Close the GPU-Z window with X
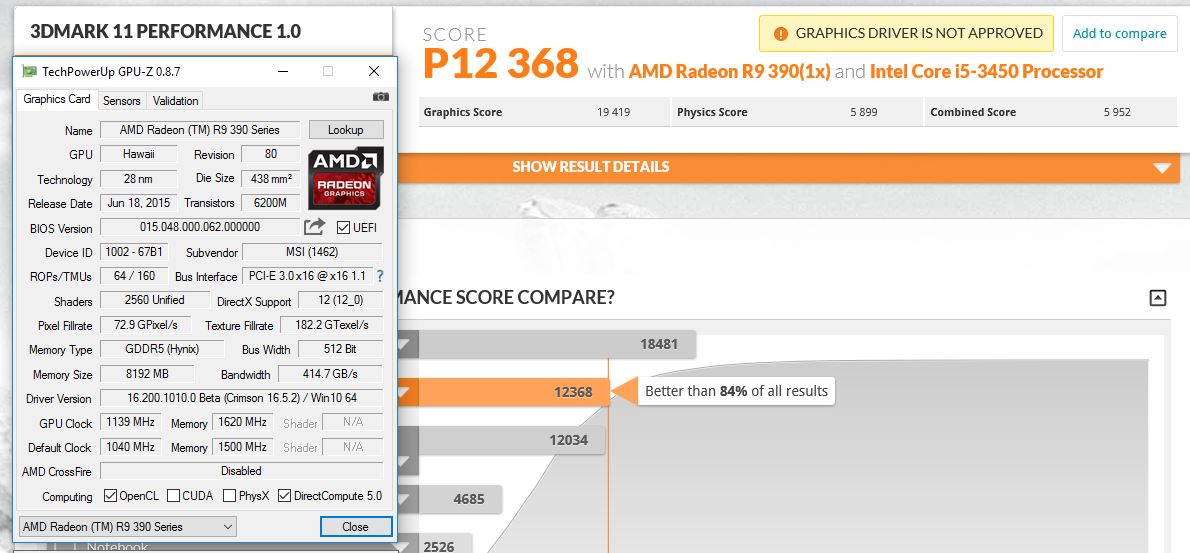 click(373, 71)
